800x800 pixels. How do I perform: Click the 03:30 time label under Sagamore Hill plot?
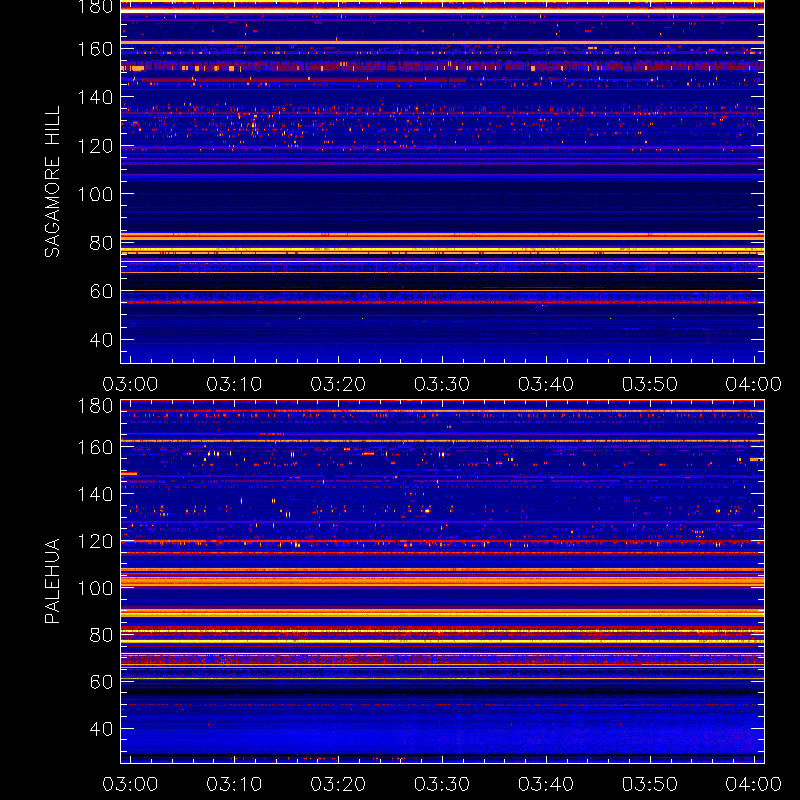tap(442, 384)
